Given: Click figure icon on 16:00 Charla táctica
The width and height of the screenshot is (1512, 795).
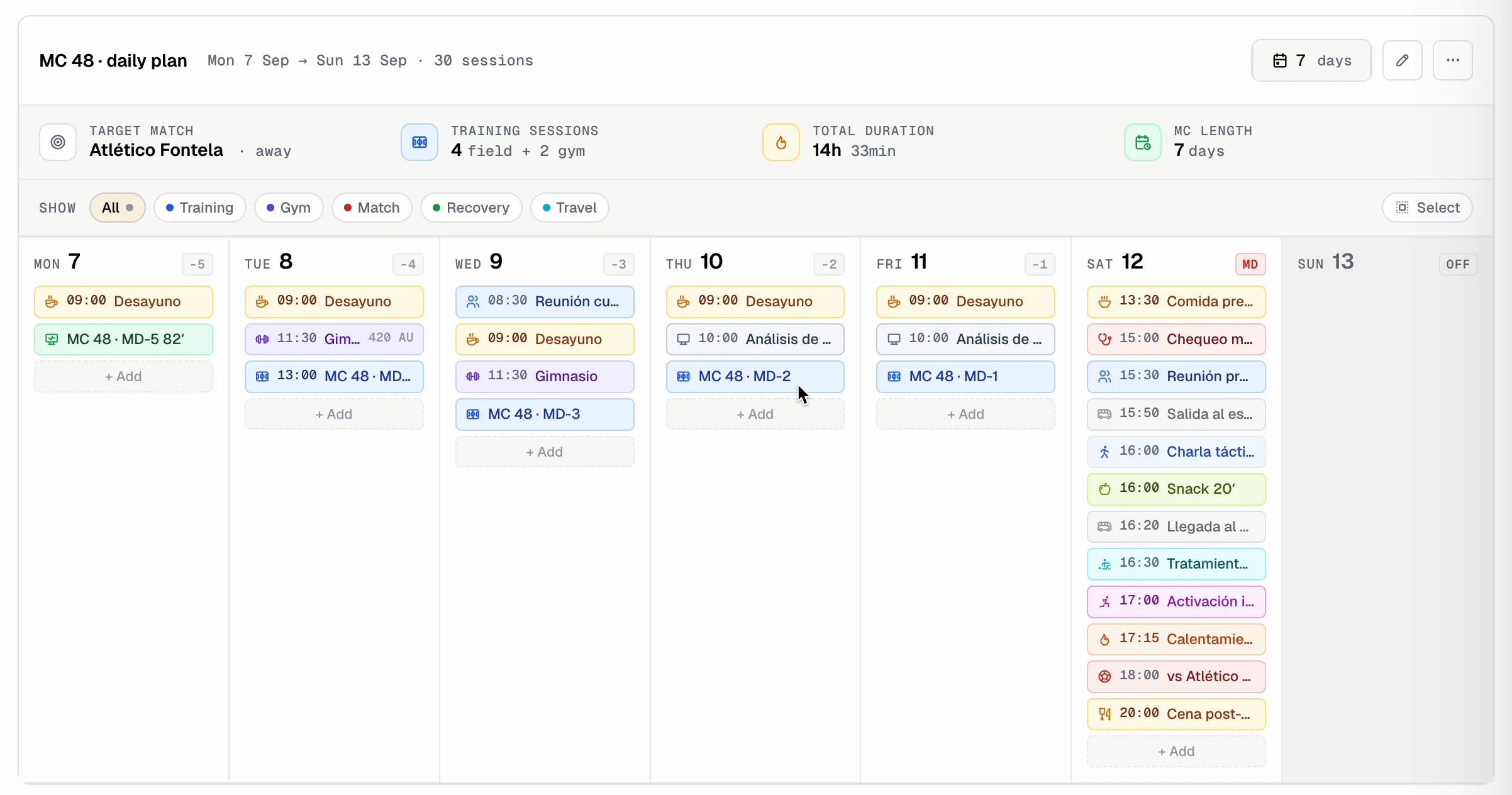Looking at the screenshot, I should click(1104, 452).
